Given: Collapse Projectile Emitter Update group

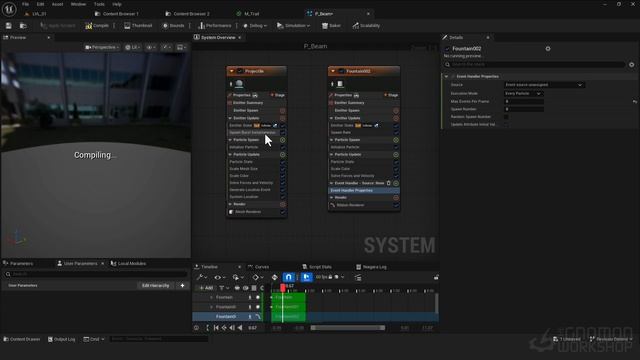Looking at the screenshot, I should coord(230,118).
